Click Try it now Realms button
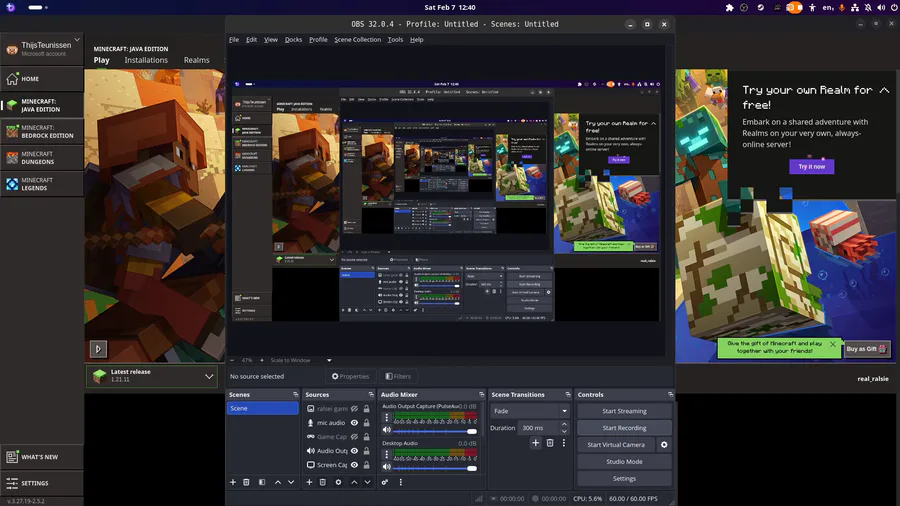This screenshot has width=900, height=506. tap(812, 166)
